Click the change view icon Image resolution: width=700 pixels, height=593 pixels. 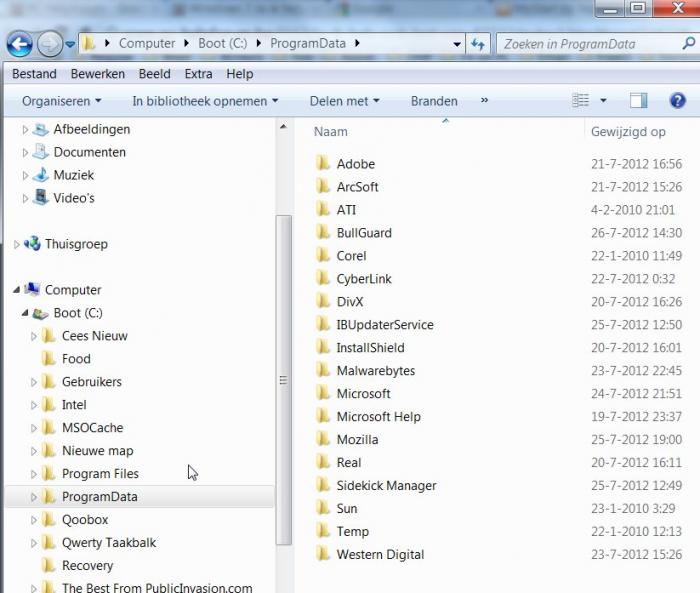pos(581,100)
